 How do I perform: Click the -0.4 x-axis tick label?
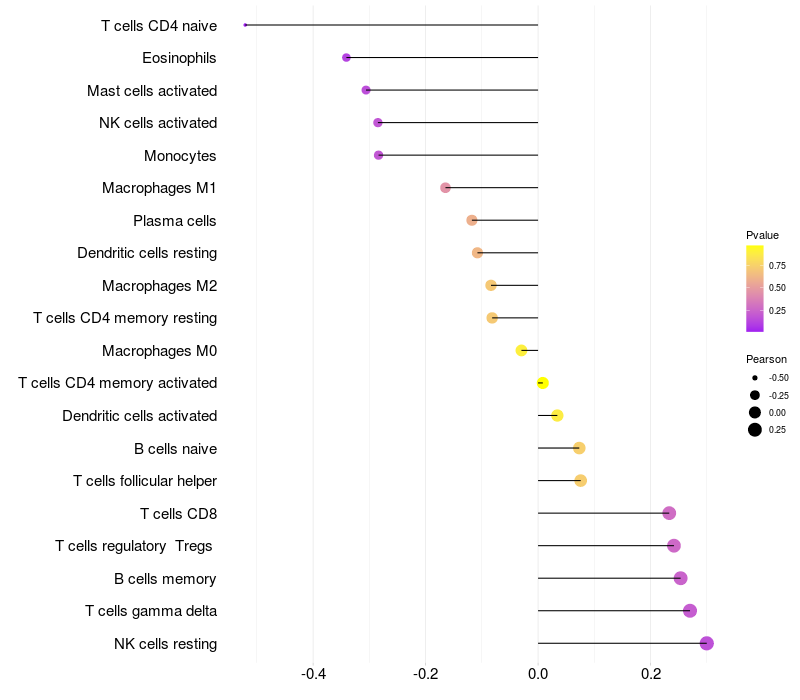313,674
